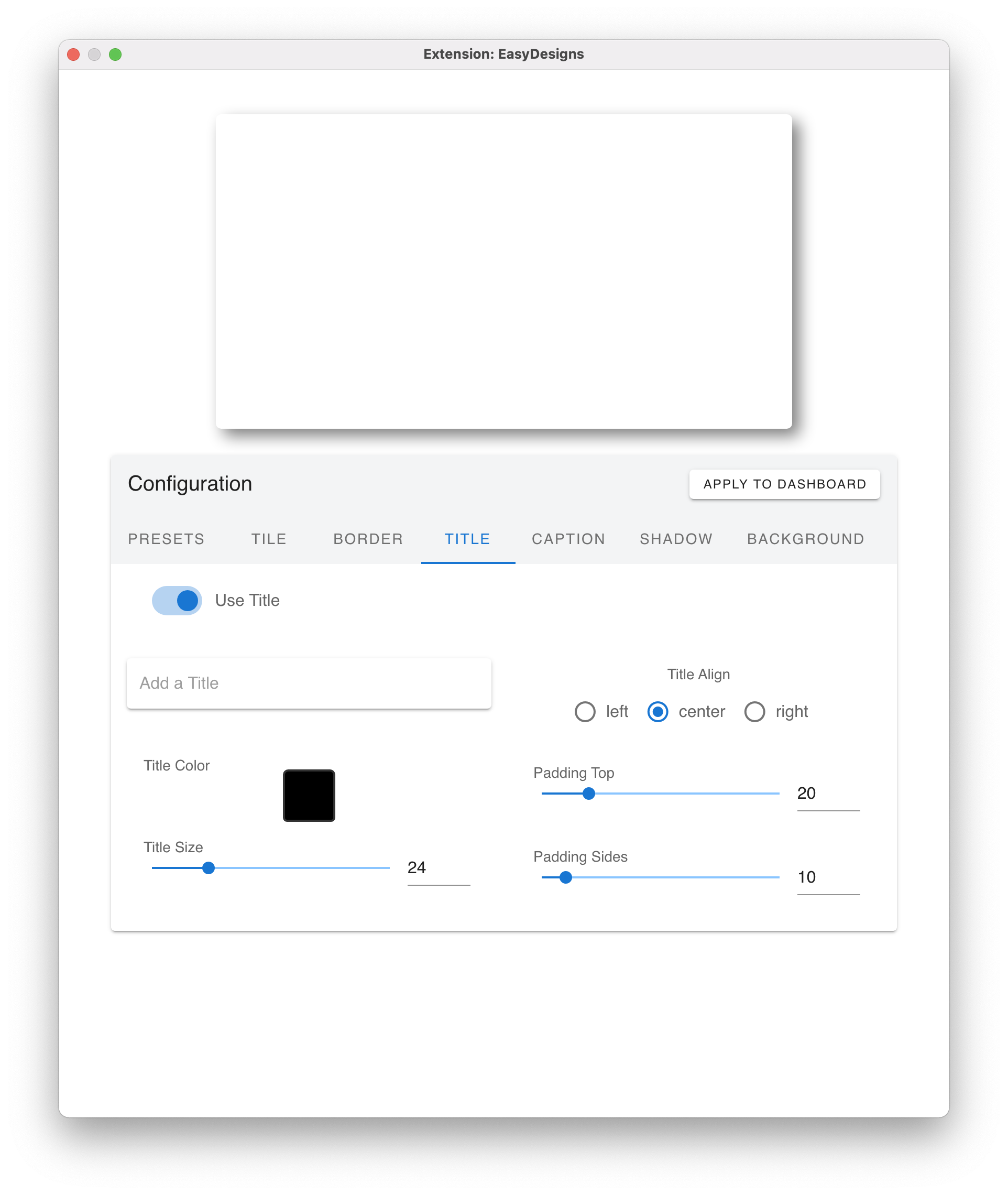Click the Padding Sides value field

coord(828,878)
